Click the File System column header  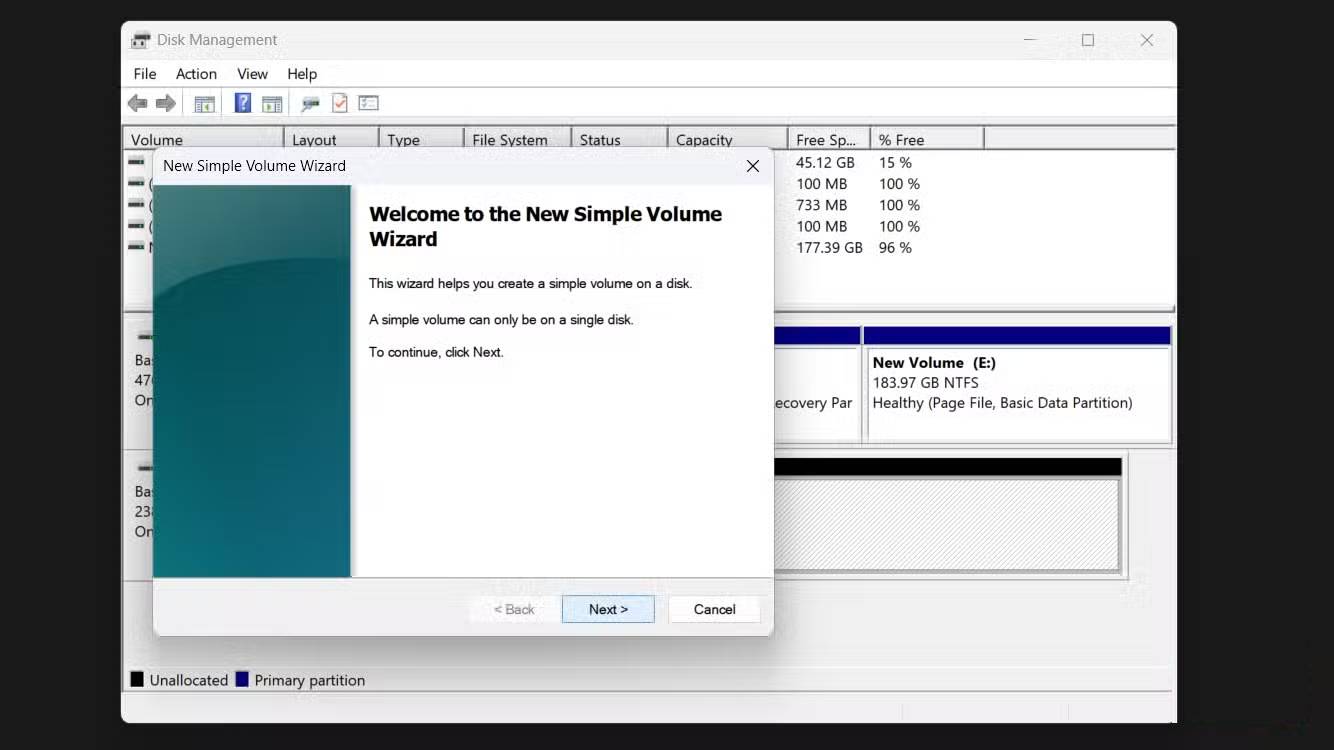510,139
